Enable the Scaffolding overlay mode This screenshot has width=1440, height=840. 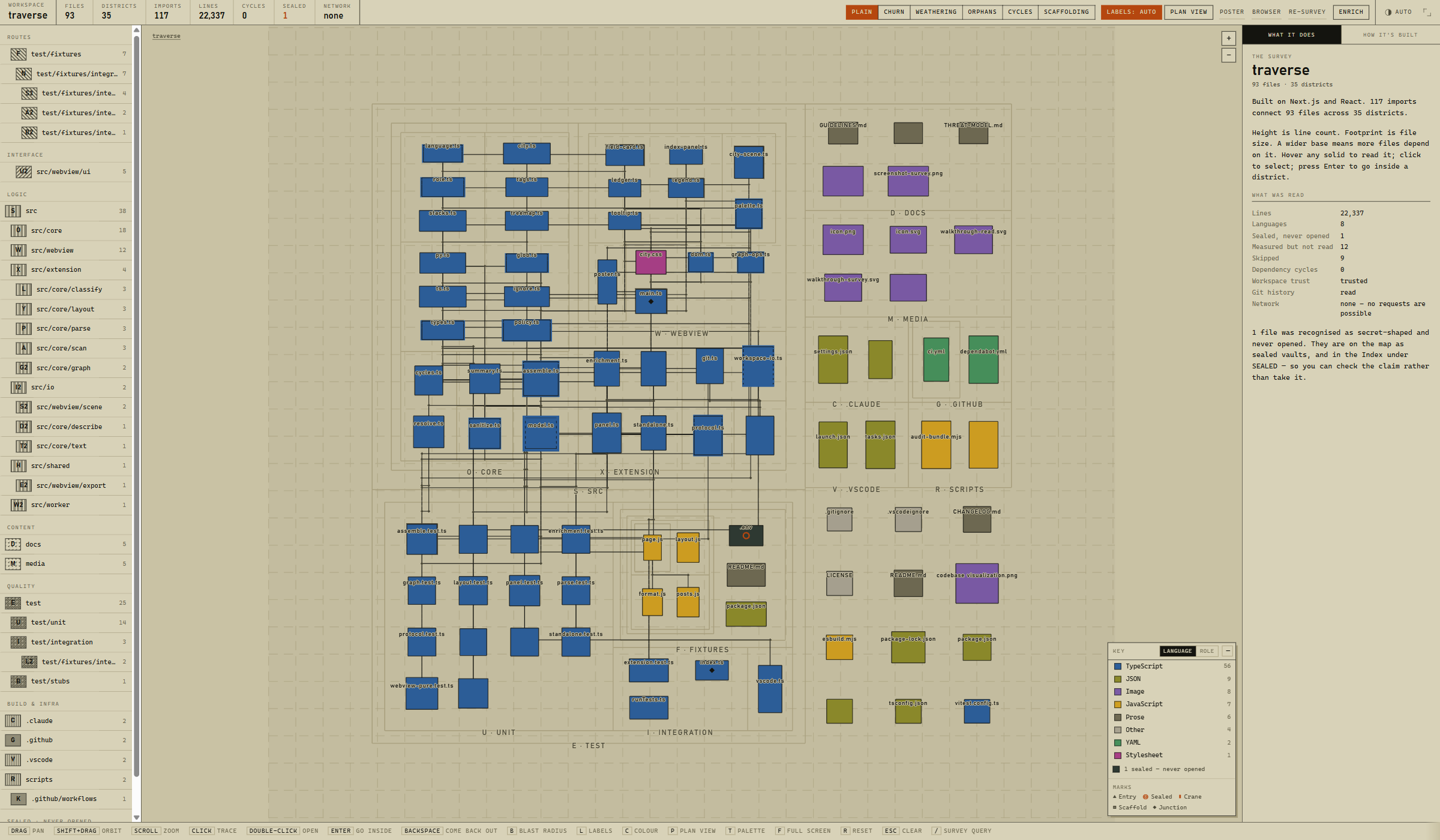[x=1066, y=12]
